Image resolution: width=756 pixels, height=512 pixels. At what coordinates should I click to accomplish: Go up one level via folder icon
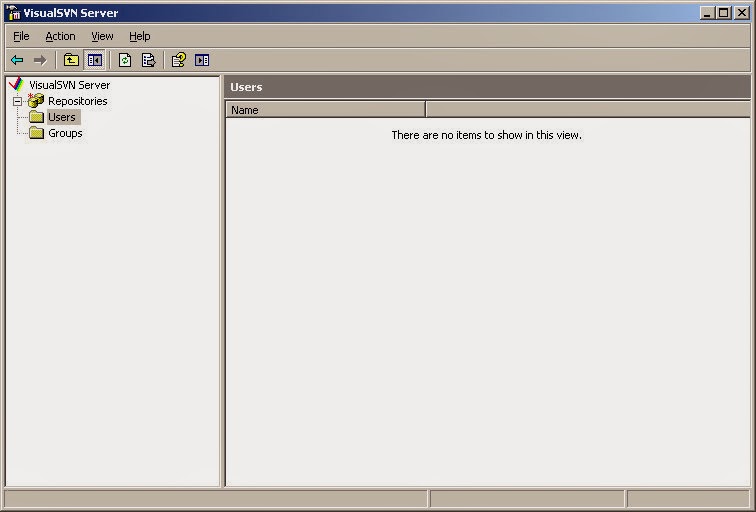click(x=71, y=60)
